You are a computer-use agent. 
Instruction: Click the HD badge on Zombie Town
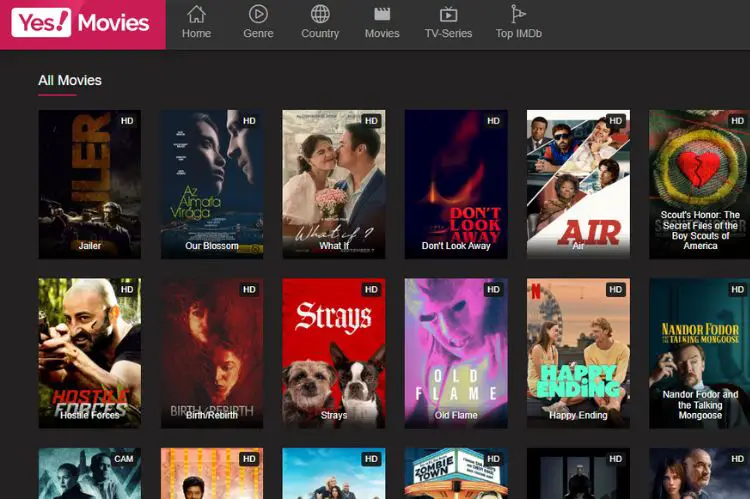[493, 459]
